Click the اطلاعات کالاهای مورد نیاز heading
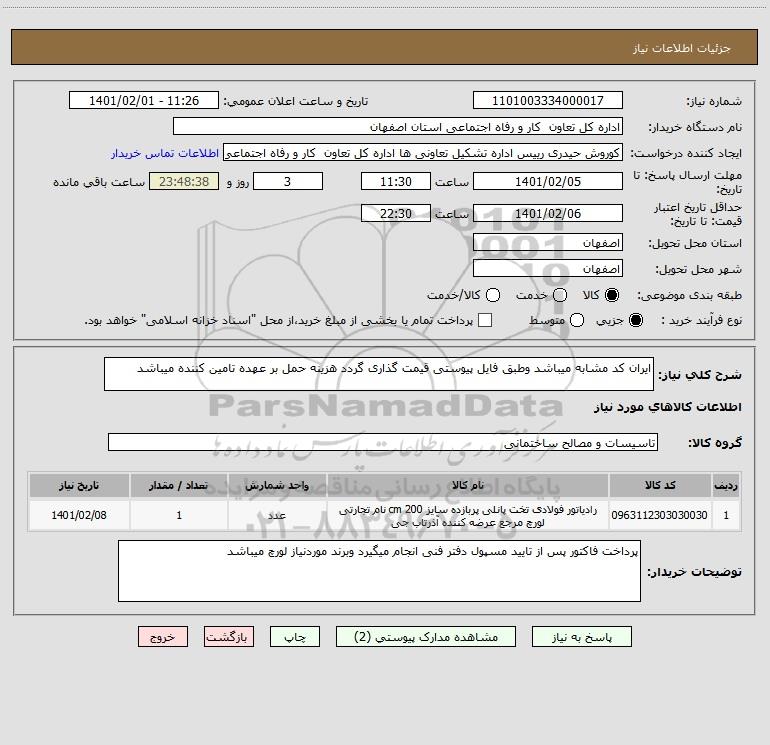 668,407
